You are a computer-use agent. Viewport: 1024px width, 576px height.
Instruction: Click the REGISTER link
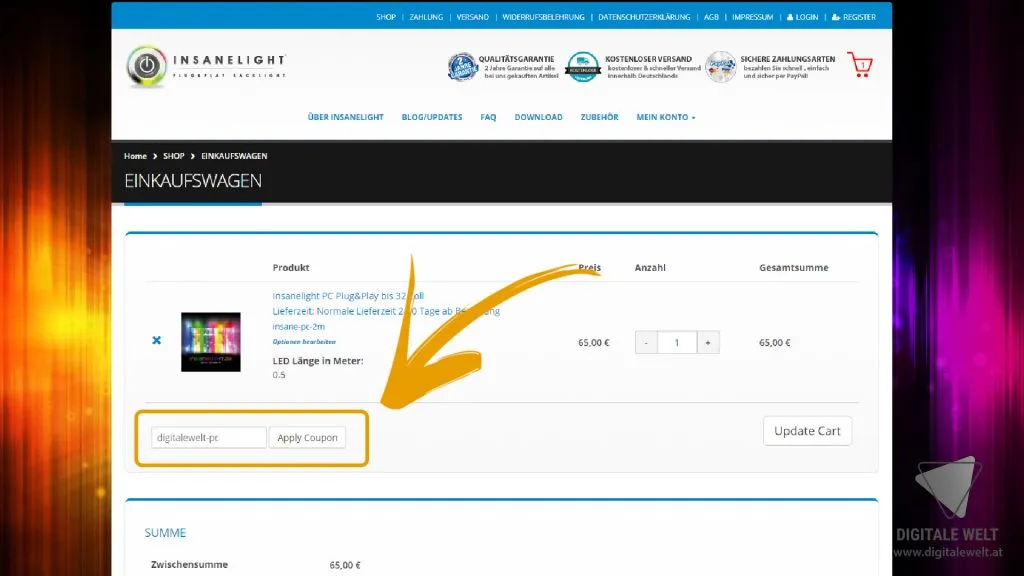click(x=854, y=17)
